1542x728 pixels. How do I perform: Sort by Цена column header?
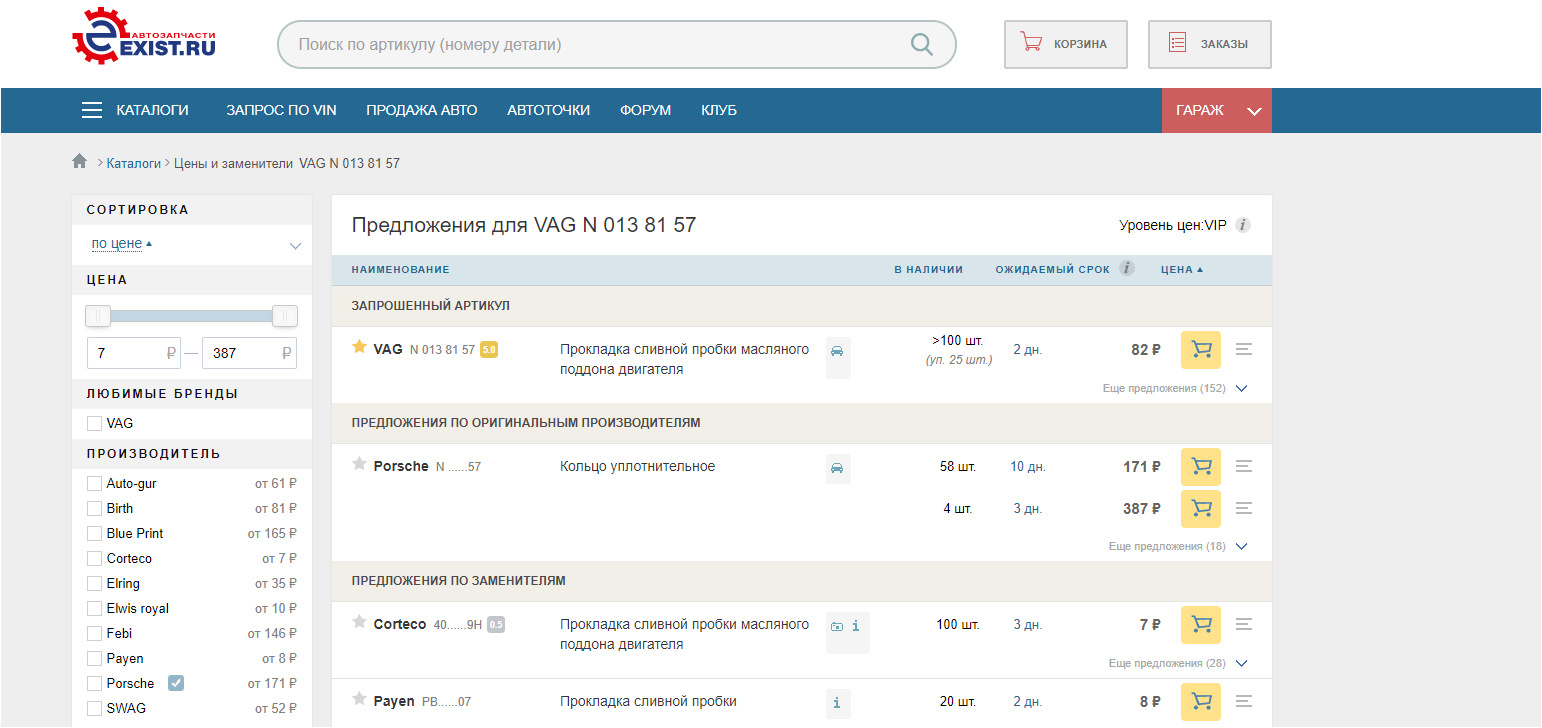click(1182, 270)
